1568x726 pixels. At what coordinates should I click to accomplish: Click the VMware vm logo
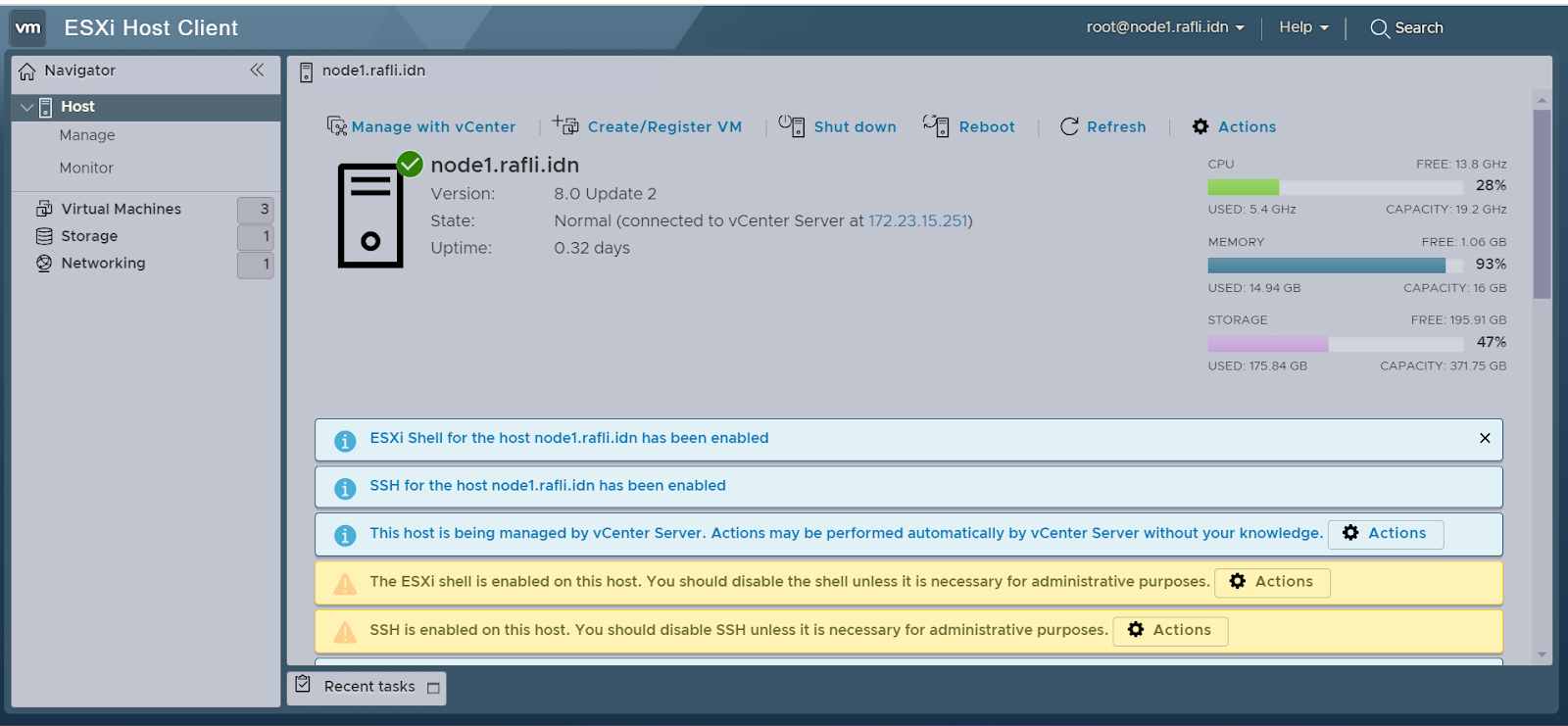[28, 27]
